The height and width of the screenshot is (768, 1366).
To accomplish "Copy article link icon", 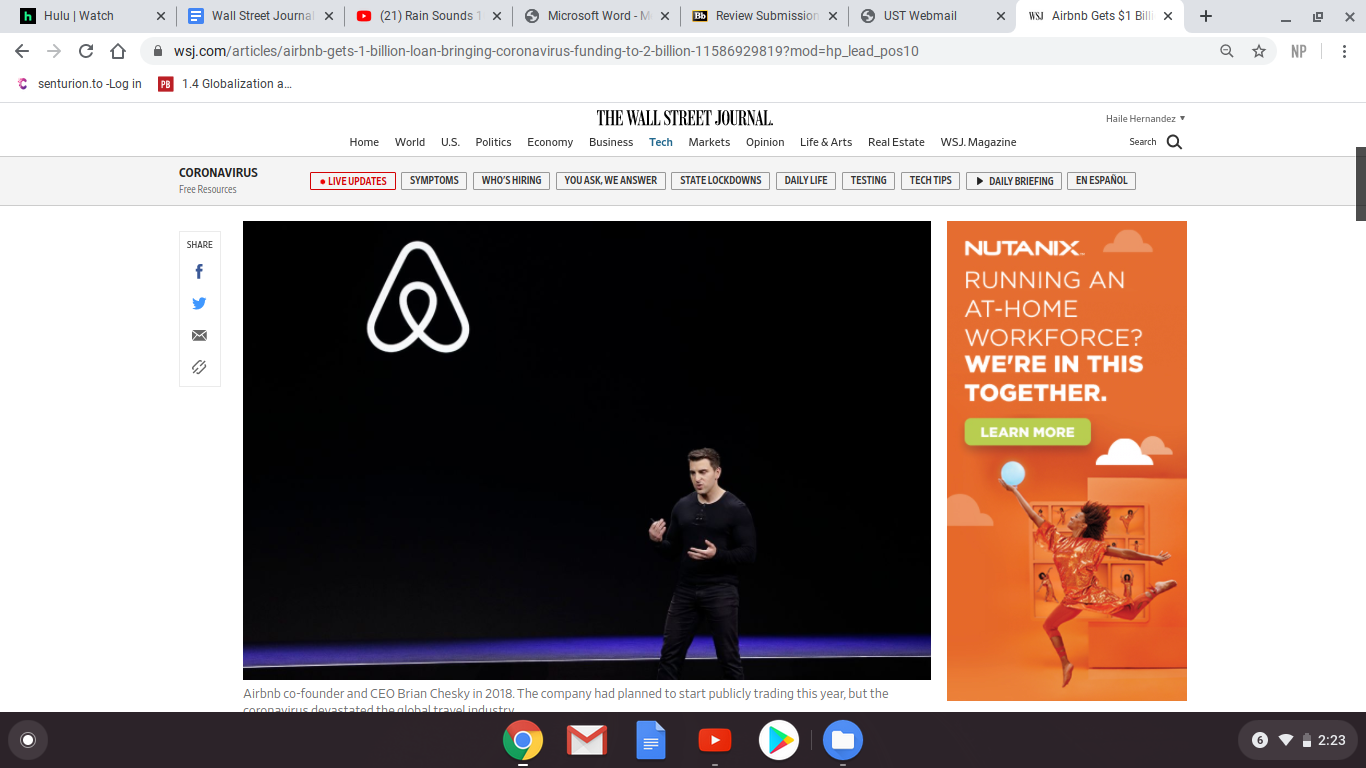I will pyautogui.click(x=199, y=367).
